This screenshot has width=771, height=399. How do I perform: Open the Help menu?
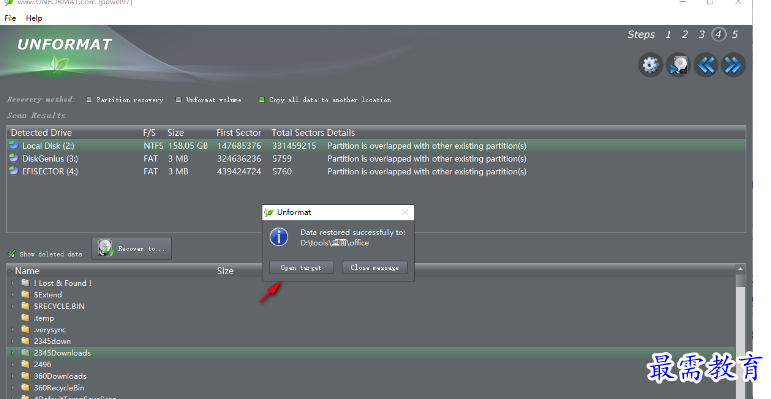[34, 18]
